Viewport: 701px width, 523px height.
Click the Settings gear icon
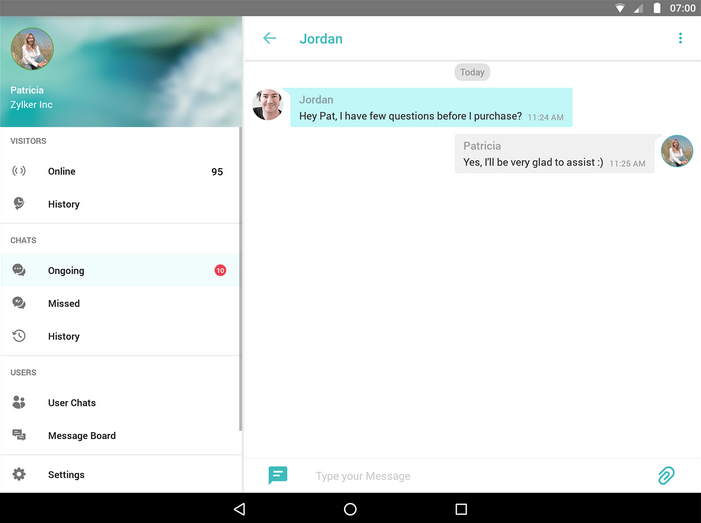tap(19, 474)
